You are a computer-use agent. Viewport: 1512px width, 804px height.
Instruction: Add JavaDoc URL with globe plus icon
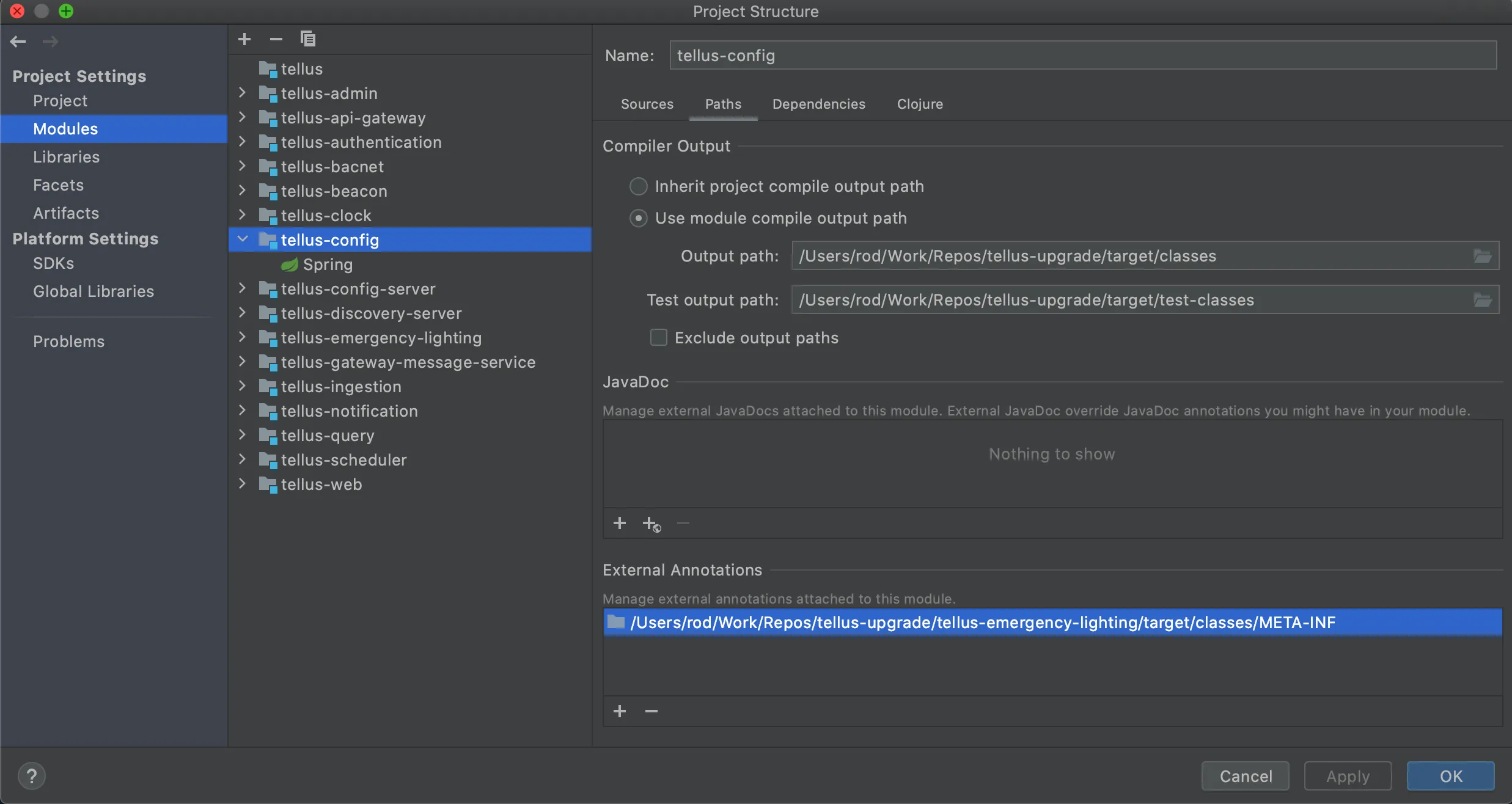click(651, 524)
